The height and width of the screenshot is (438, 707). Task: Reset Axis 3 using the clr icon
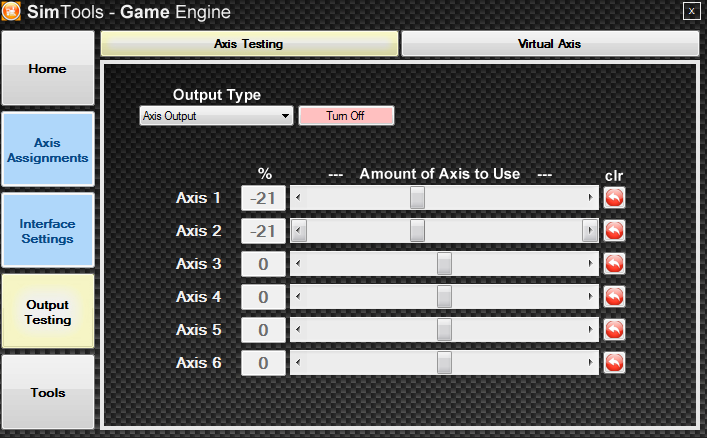click(x=614, y=263)
